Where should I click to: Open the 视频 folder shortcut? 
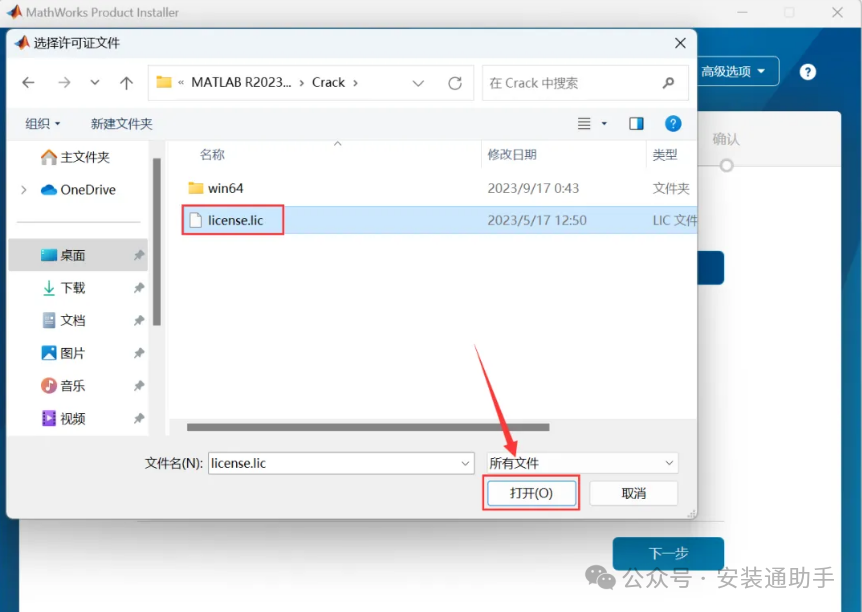pos(64,418)
